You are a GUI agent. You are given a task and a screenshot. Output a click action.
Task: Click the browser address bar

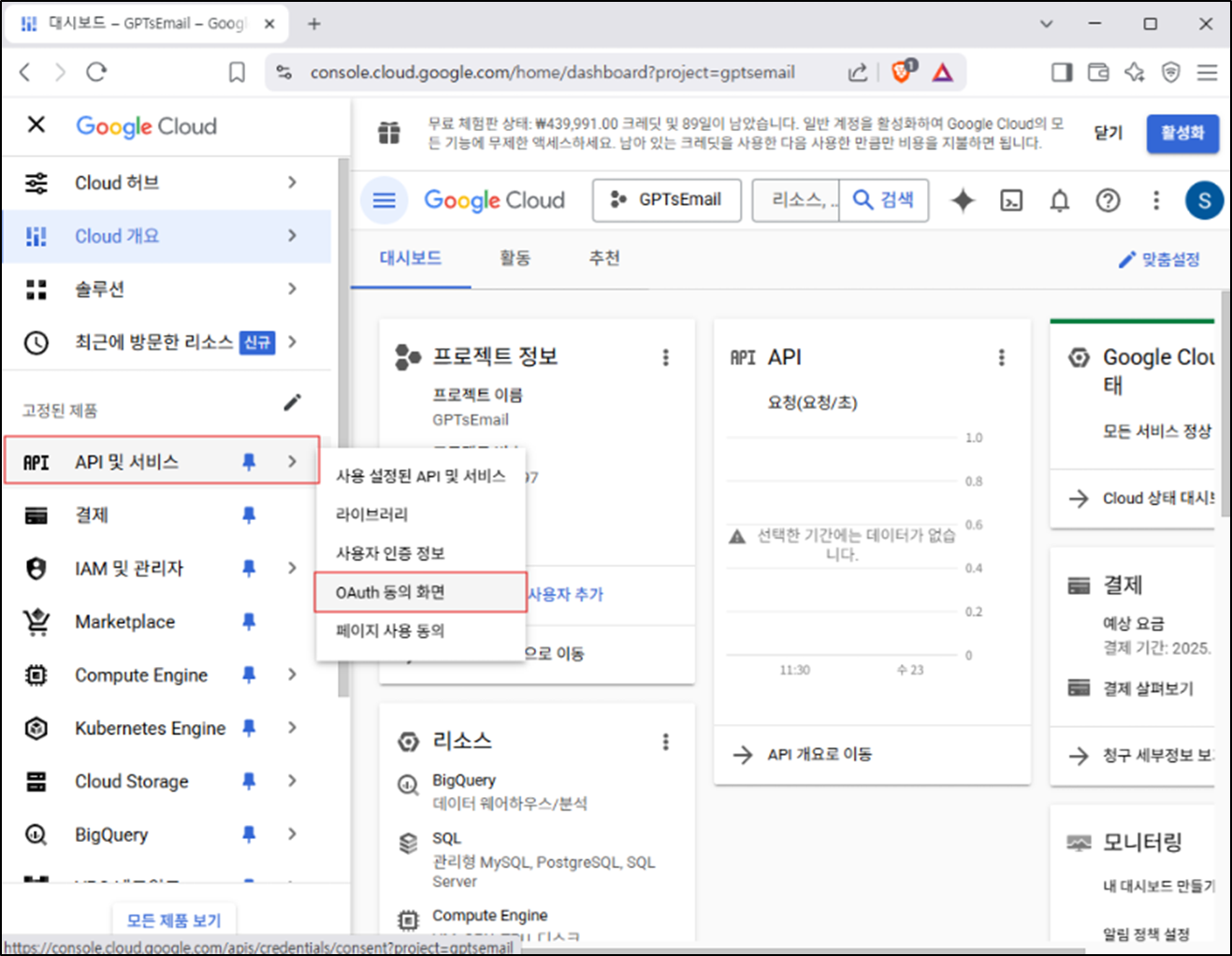pyautogui.click(x=552, y=72)
